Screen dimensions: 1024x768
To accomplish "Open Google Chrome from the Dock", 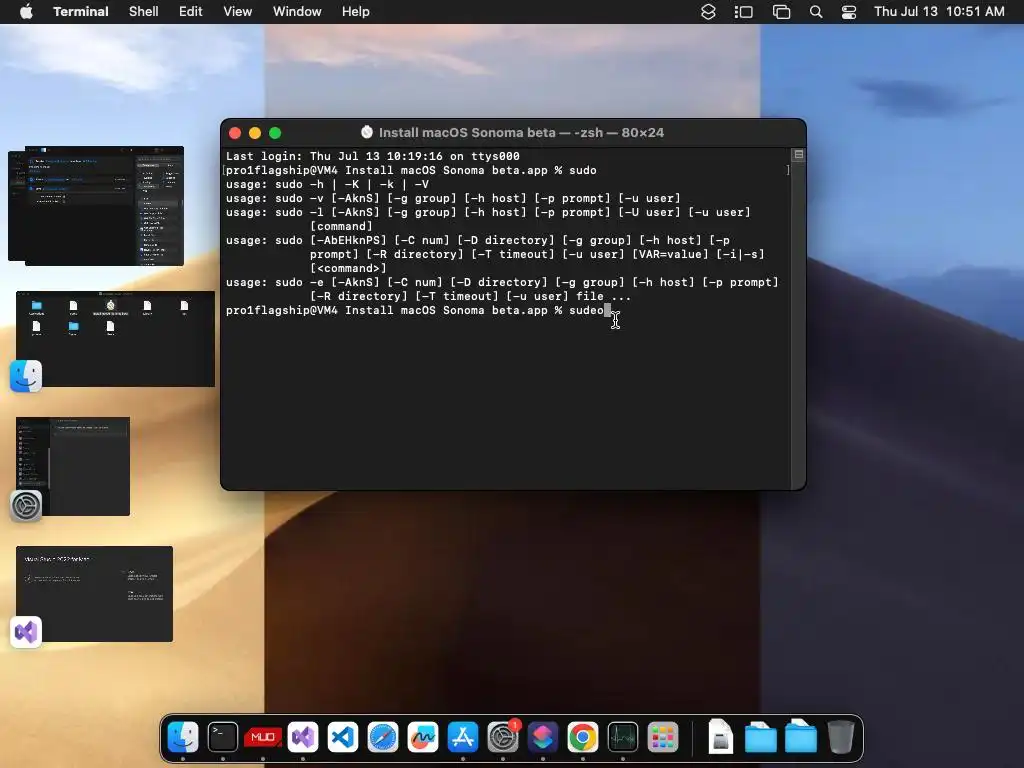I will coord(583,737).
